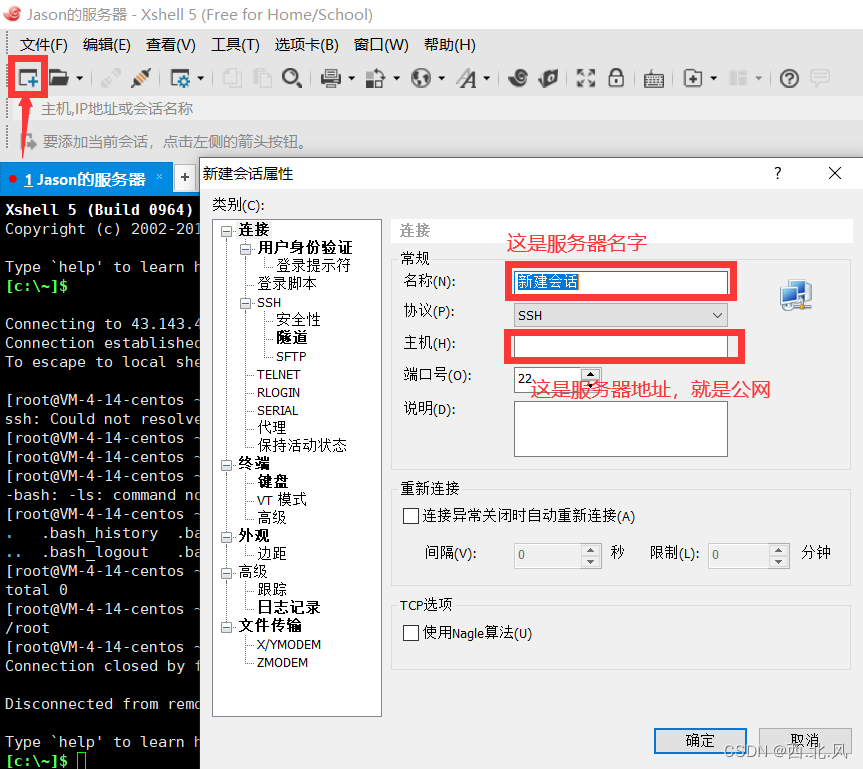The image size is (863, 769).
Task: Open the 选项卡(B) menu
Action: click(x=307, y=45)
